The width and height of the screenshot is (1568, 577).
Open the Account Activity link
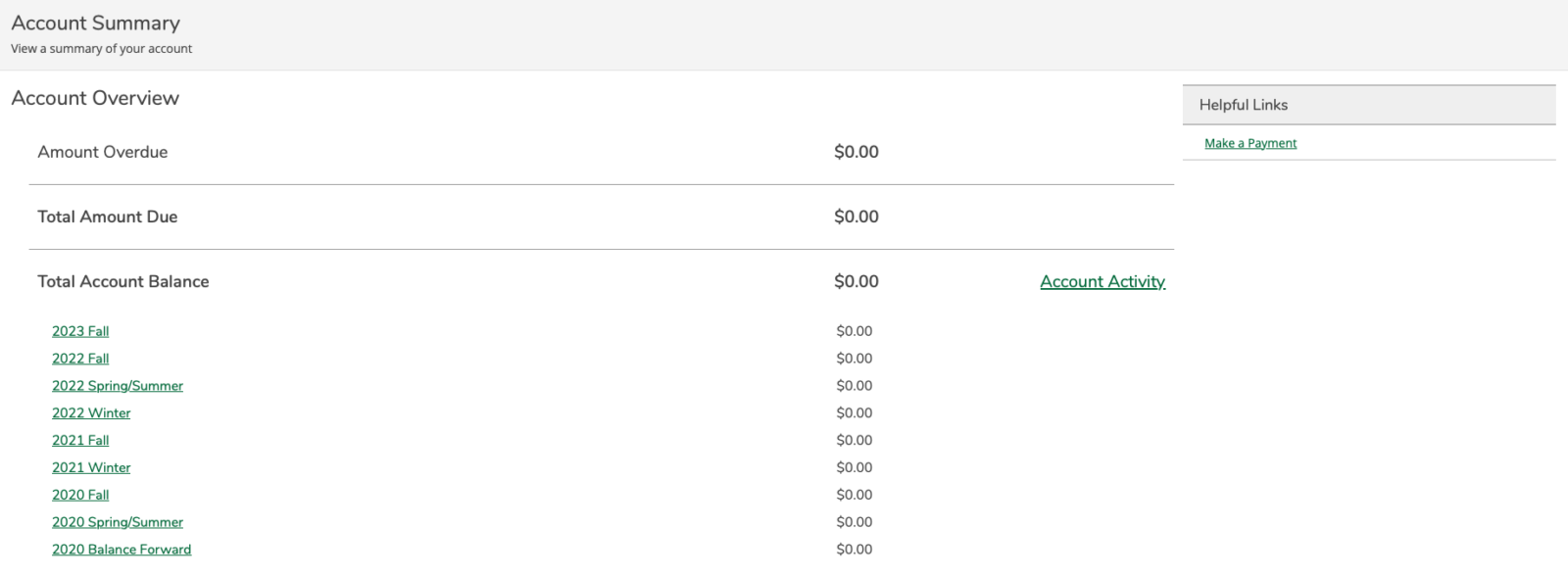pyautogui.click(x=1102, y=282)
